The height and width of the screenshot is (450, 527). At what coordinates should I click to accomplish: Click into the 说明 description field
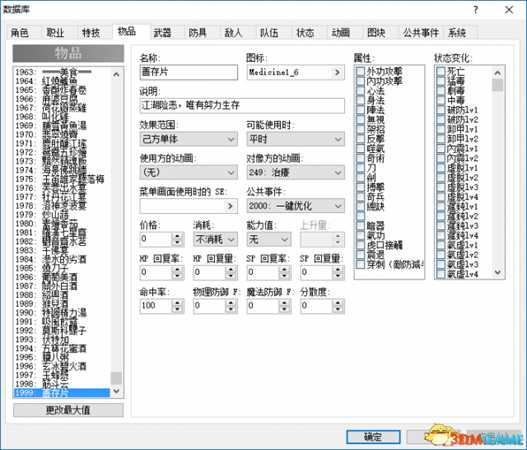pyautogui.click(x=242, y=106)
